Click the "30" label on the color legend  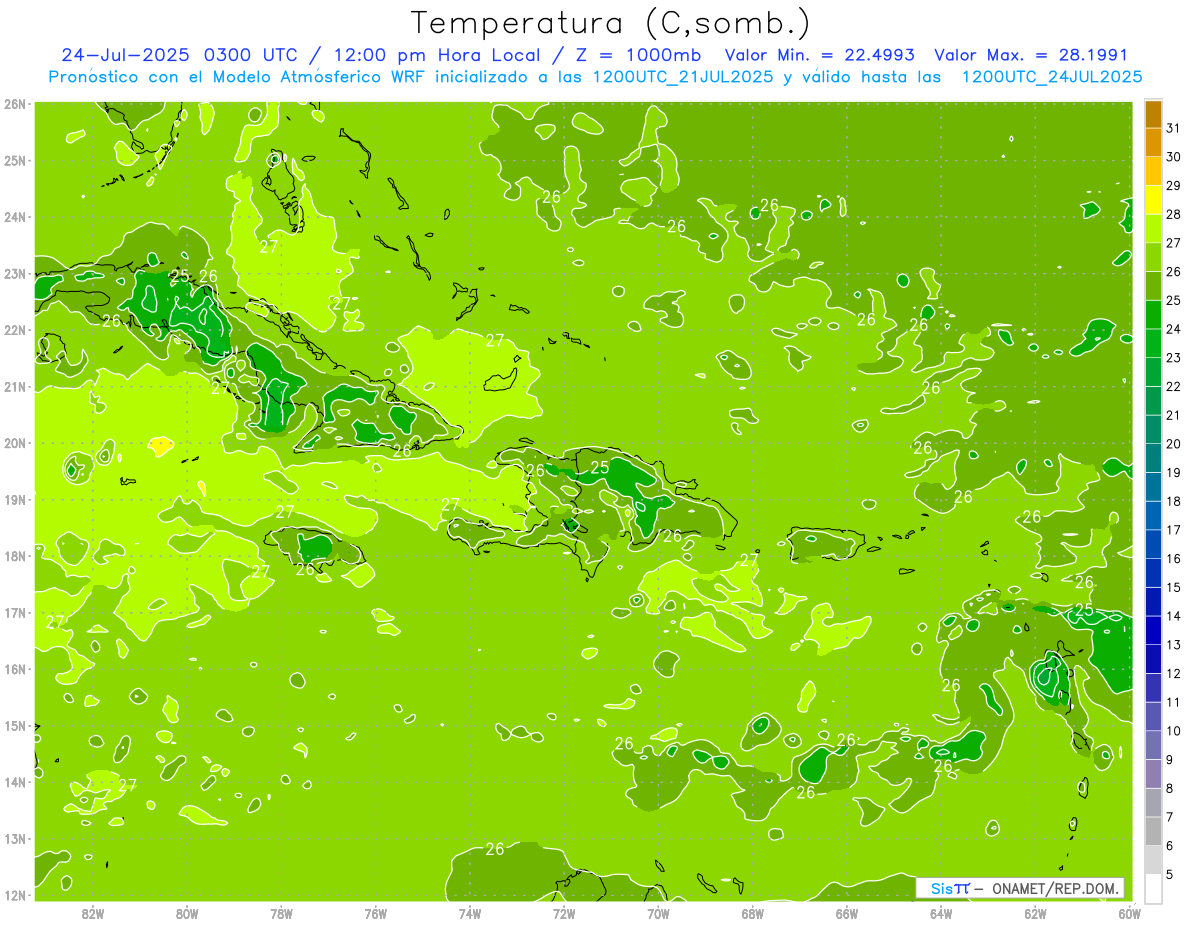(x=1173, y=157)
